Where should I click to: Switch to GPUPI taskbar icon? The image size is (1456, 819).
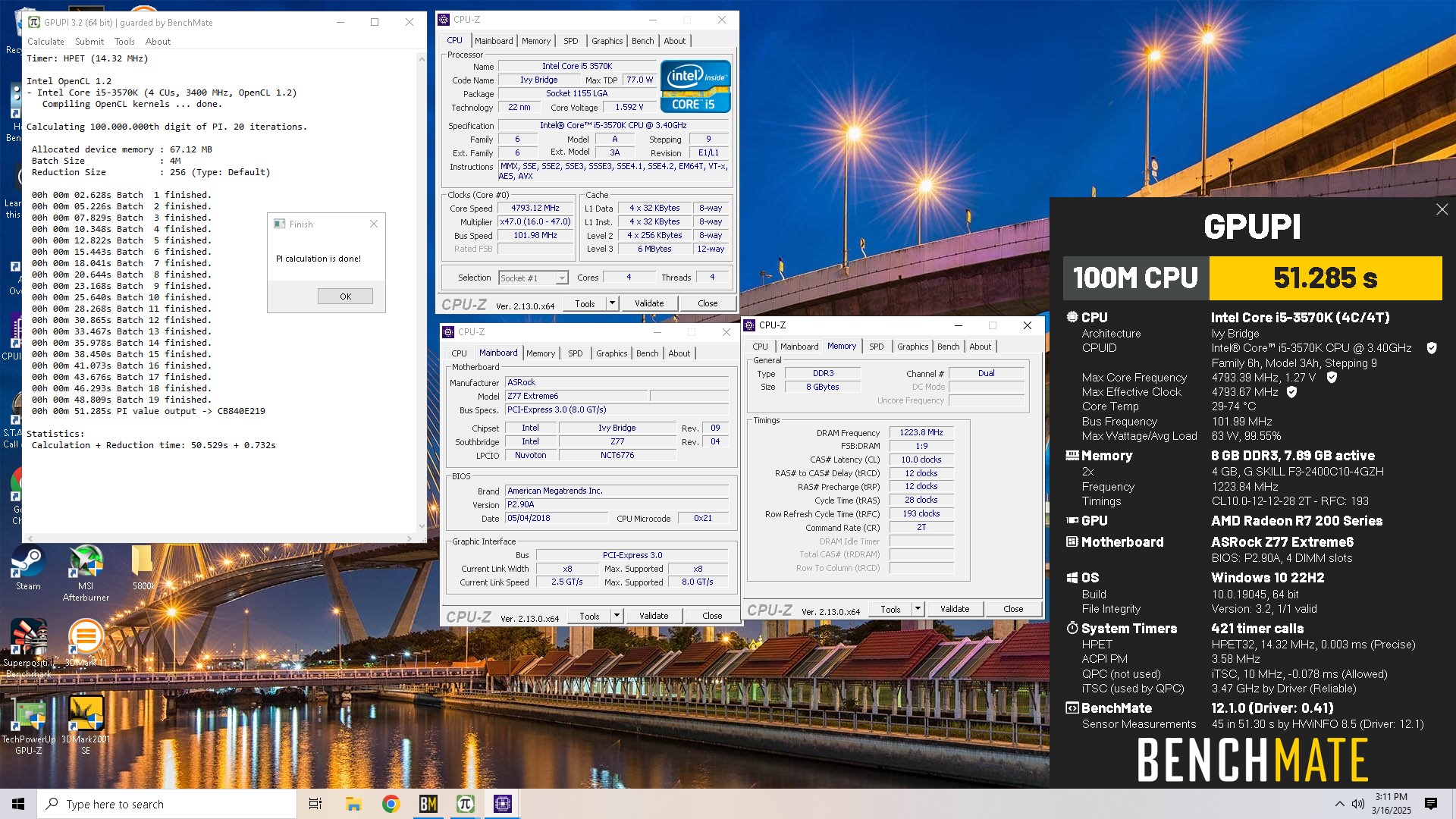click(465, 804)
